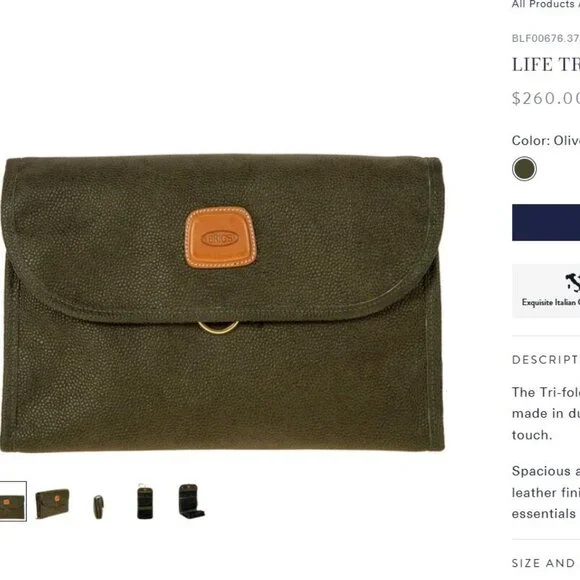This screenshot has height=580, width=580.
Task: Select the Olive color swatch
Action: (524, 169)
